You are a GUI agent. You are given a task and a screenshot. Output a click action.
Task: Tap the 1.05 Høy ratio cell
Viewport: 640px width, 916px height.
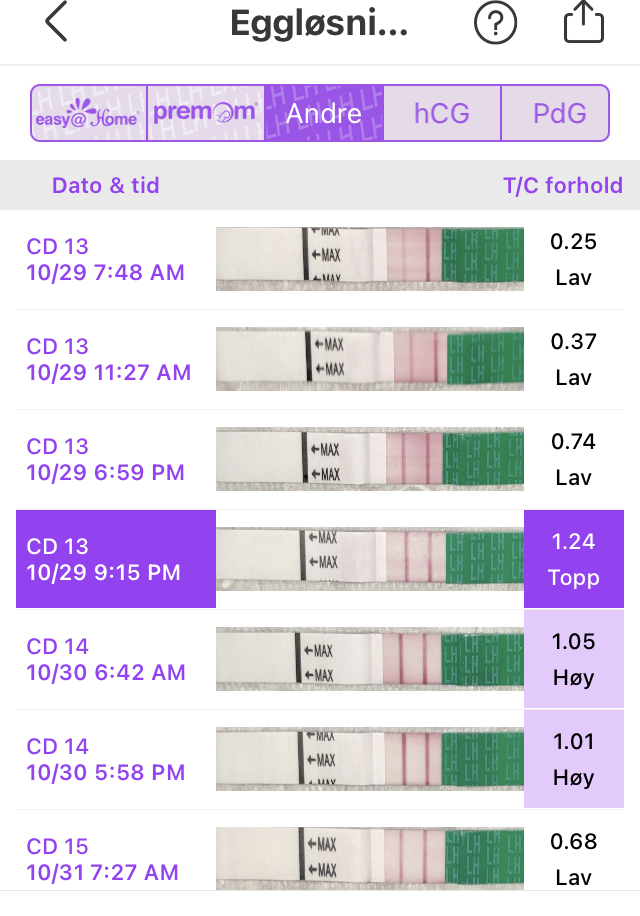573,659
